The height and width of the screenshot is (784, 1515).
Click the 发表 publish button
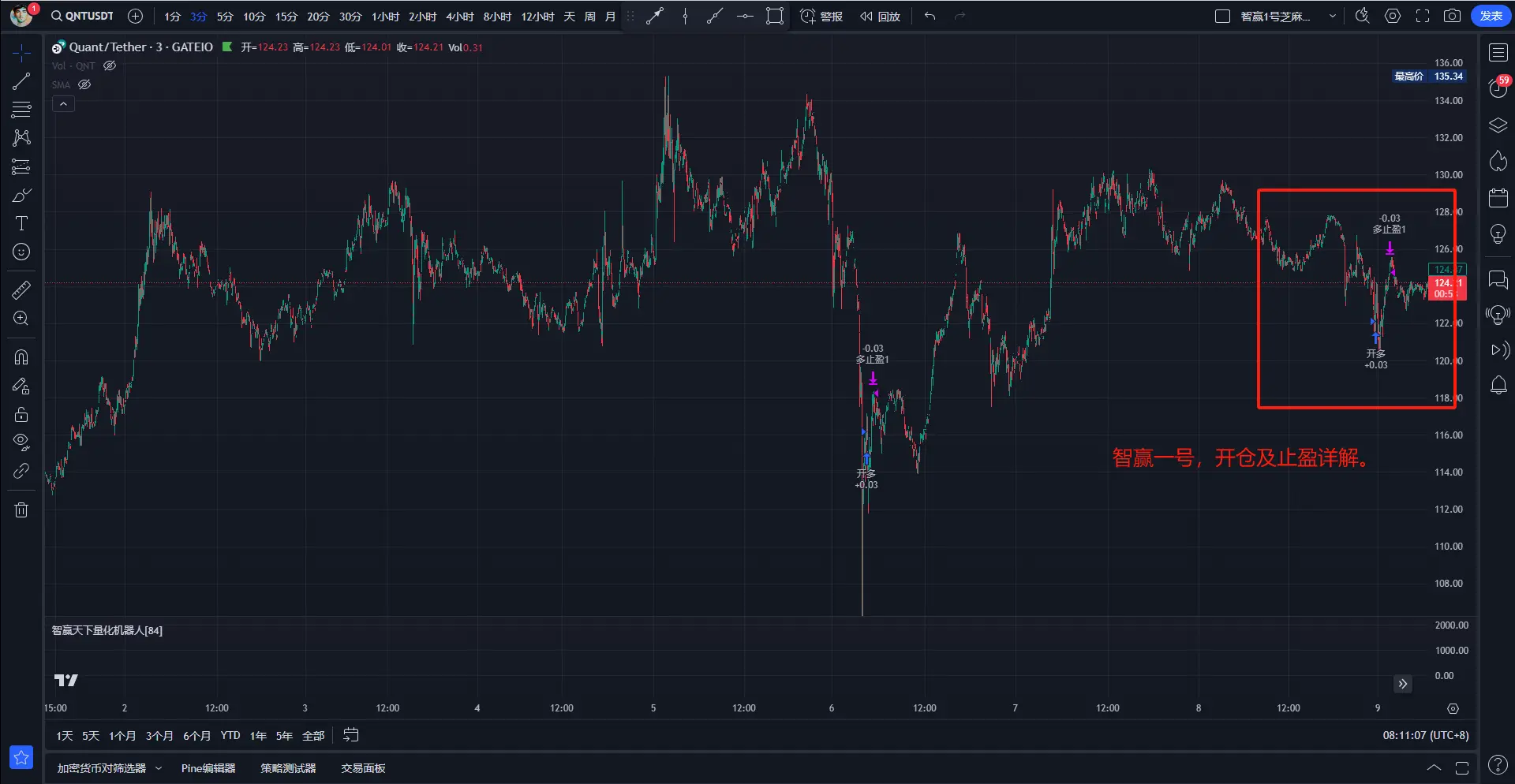click(x=1491, y=16)
